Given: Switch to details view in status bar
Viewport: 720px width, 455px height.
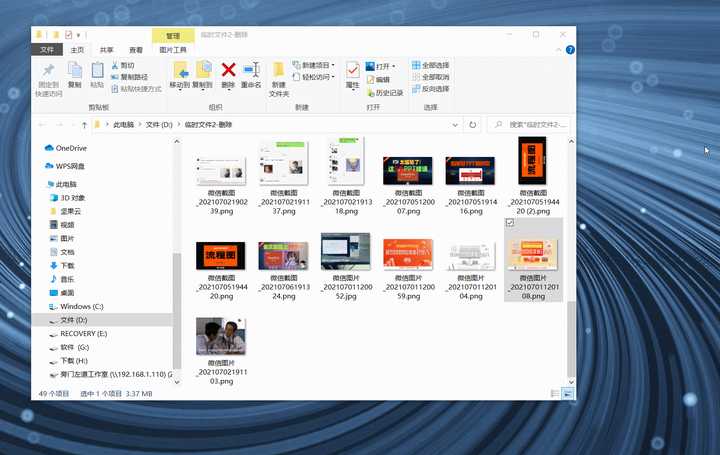Looking at the screenshot, I should coord(555,394).
